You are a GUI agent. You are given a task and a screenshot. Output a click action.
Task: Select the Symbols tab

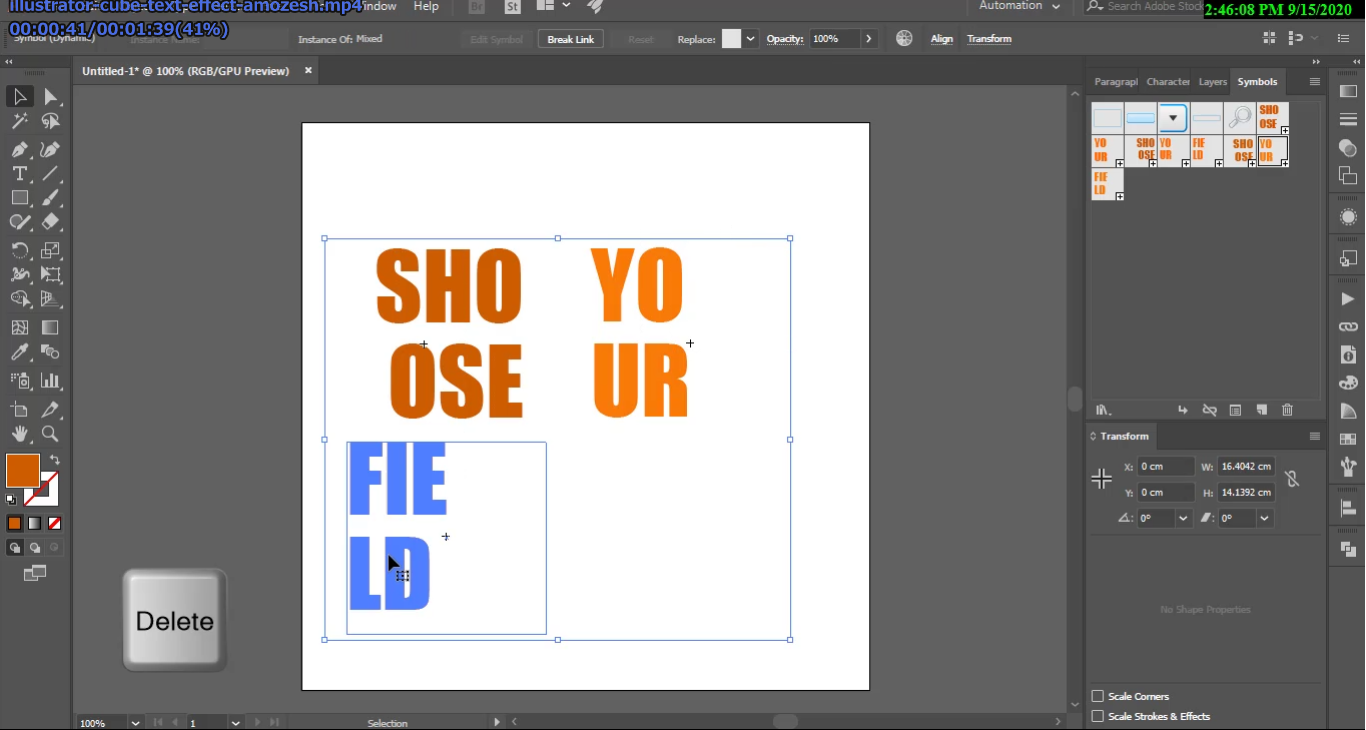pos(1257,82)
